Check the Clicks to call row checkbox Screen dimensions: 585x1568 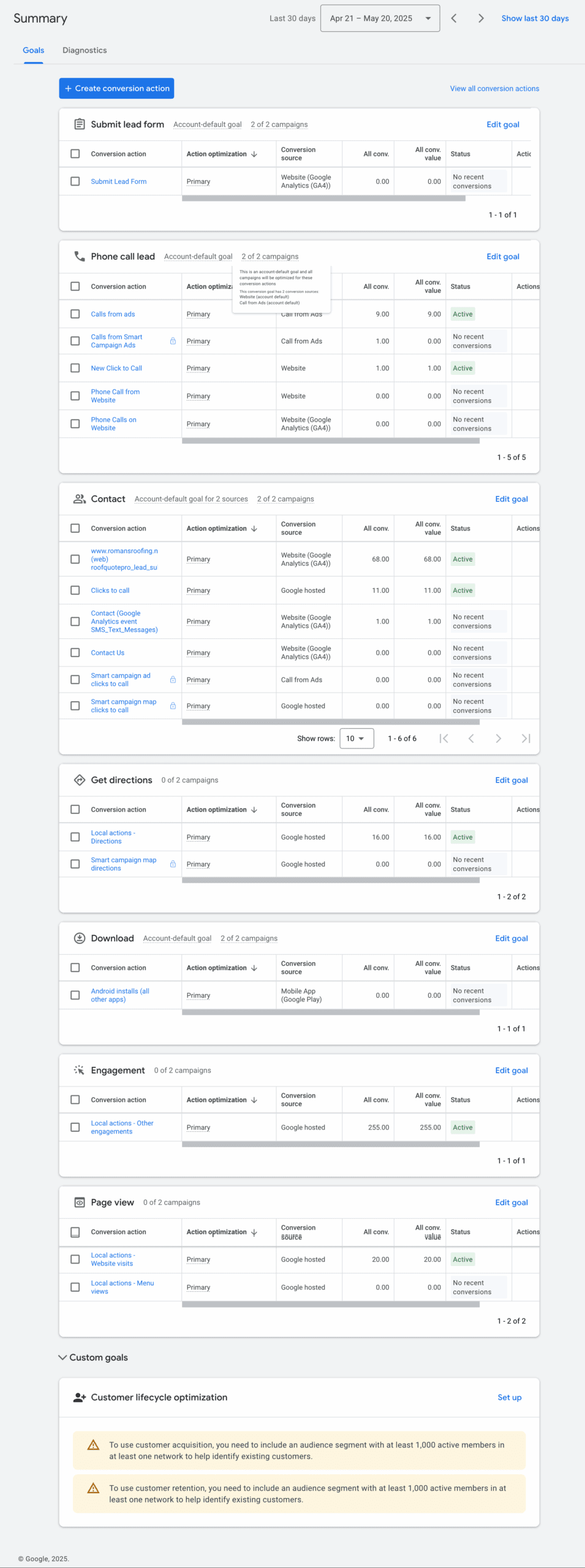pyautogui.click(x=75, y=590)
